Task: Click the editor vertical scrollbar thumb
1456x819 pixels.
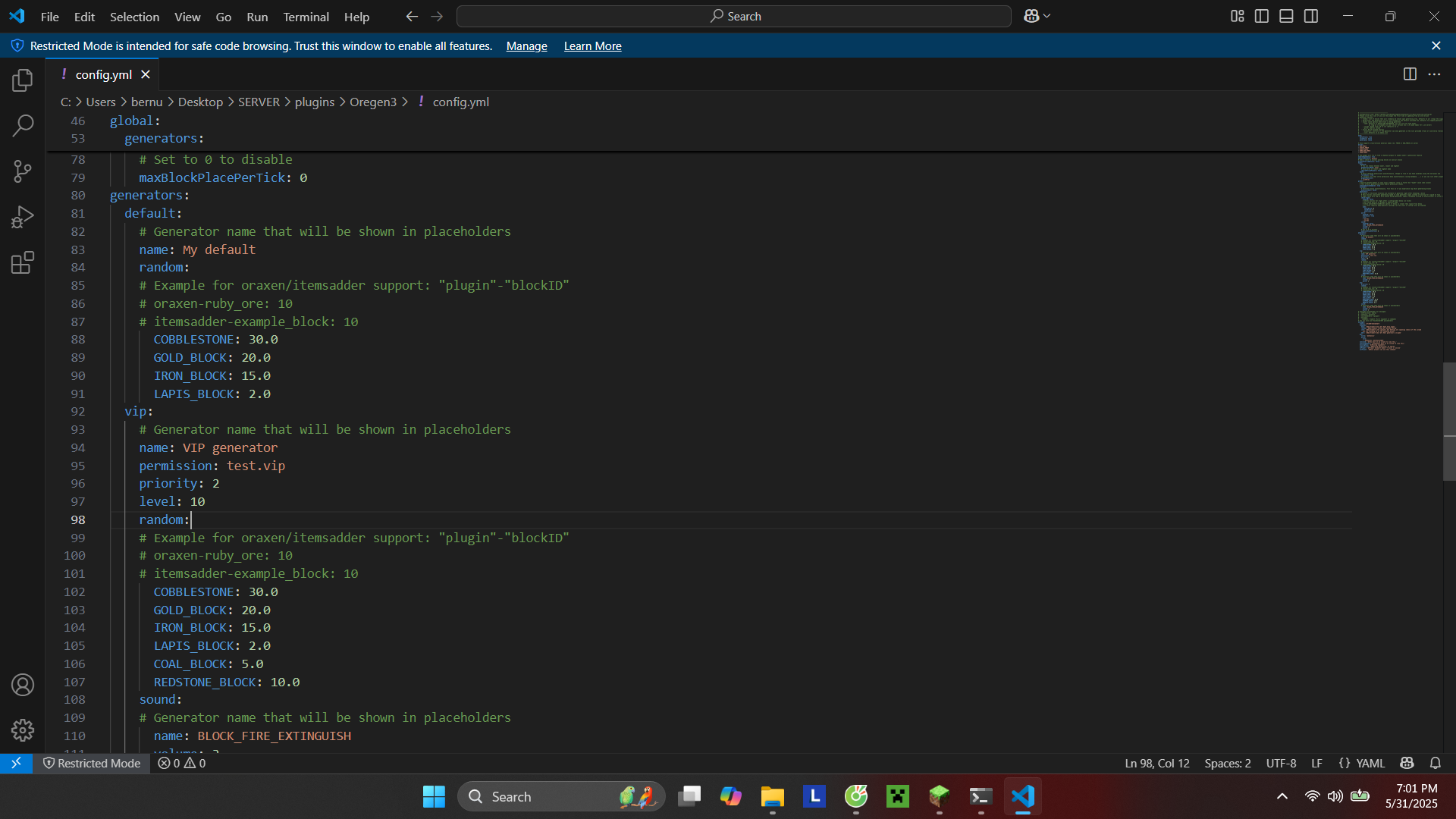Action: coord(1449,421)
